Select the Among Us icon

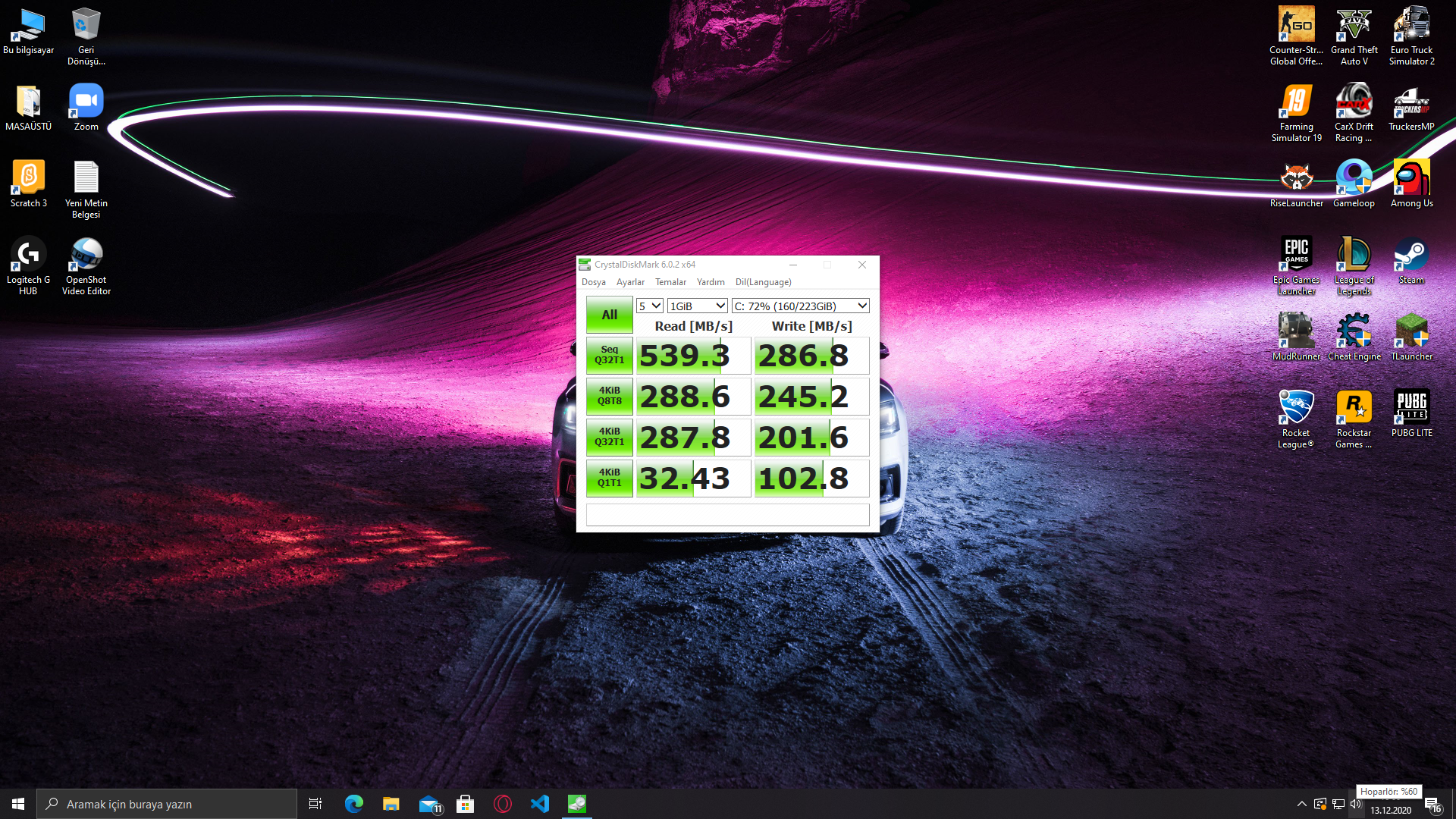click(1412, 184)
